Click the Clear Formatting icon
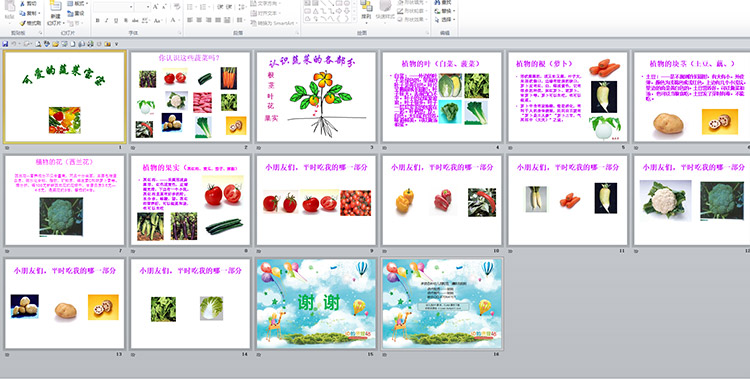 177,7
